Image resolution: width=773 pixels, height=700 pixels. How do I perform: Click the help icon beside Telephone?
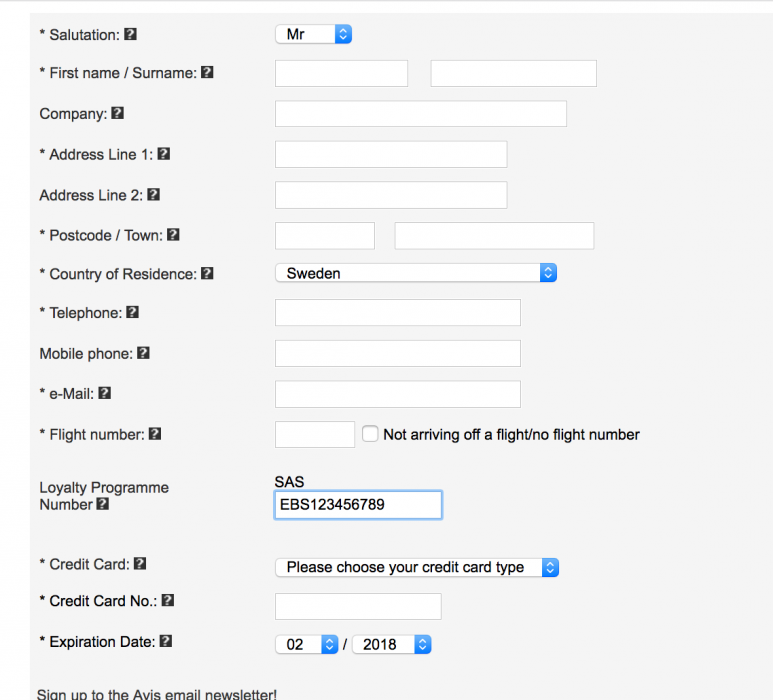132,312
